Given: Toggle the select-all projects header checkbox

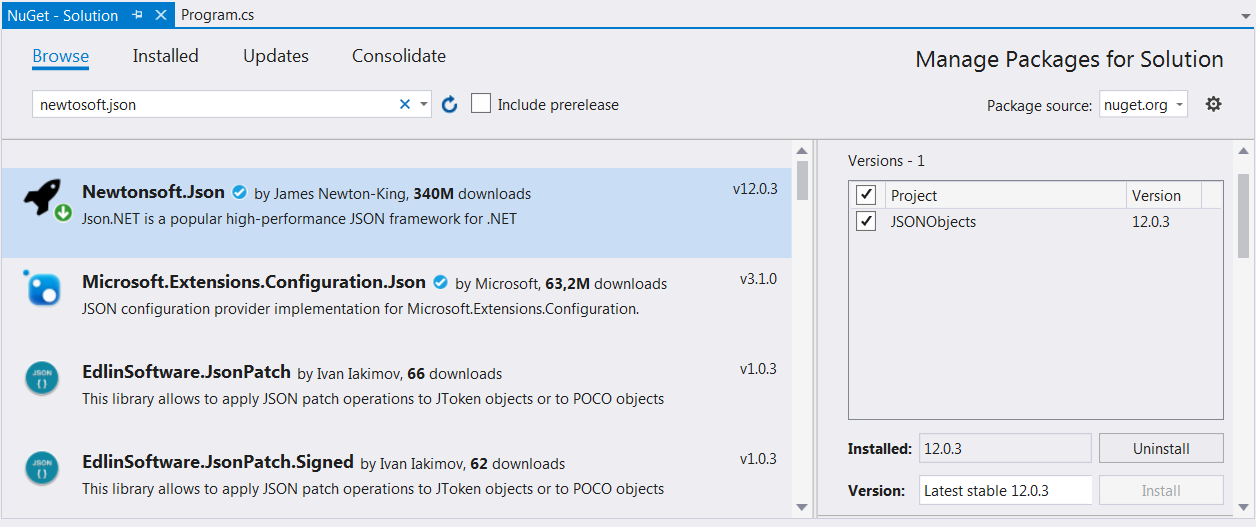Looking at the screenshot, I should click(x=867, y=195).
